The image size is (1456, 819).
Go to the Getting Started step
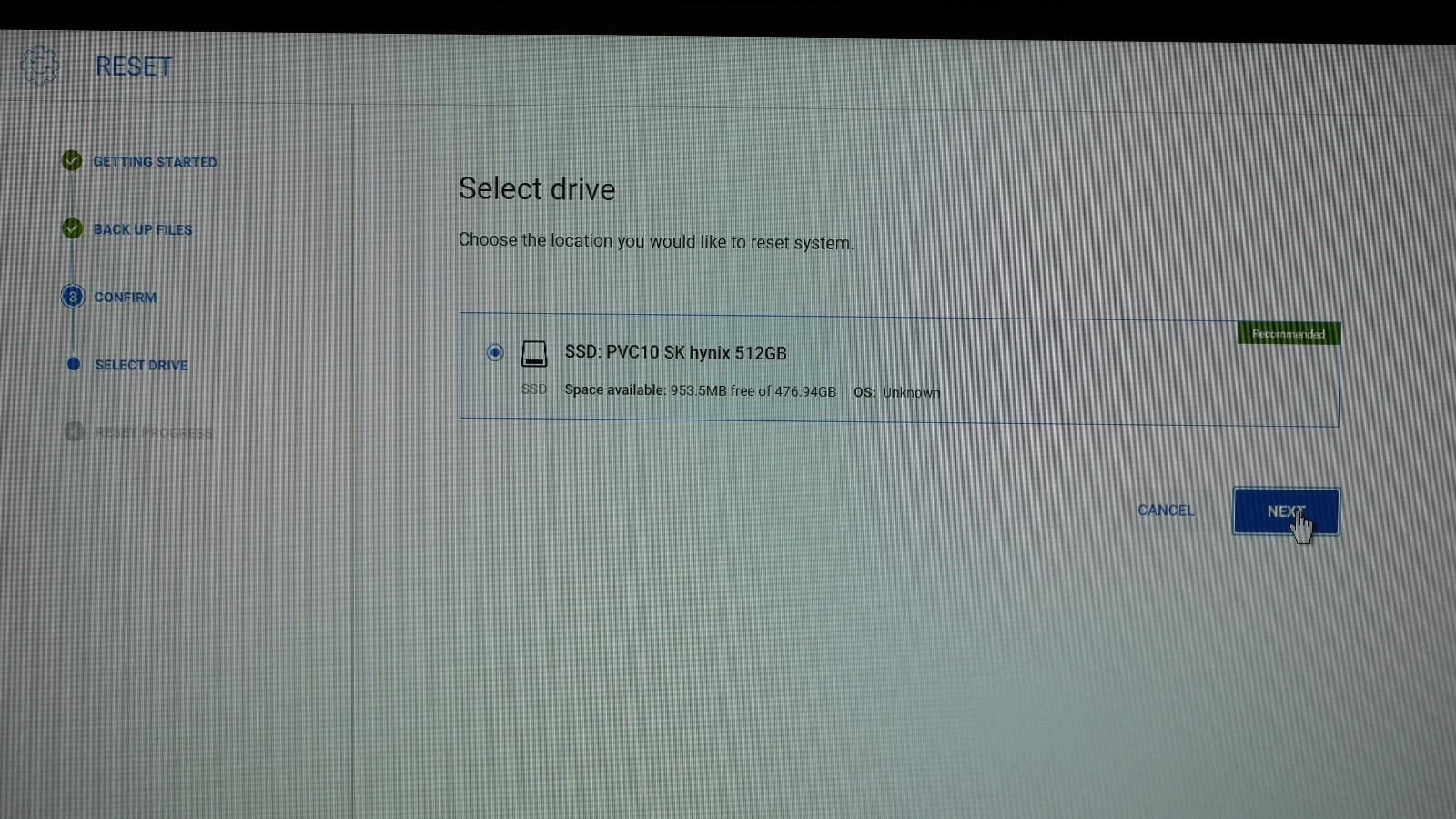click(x=155, y=162)
